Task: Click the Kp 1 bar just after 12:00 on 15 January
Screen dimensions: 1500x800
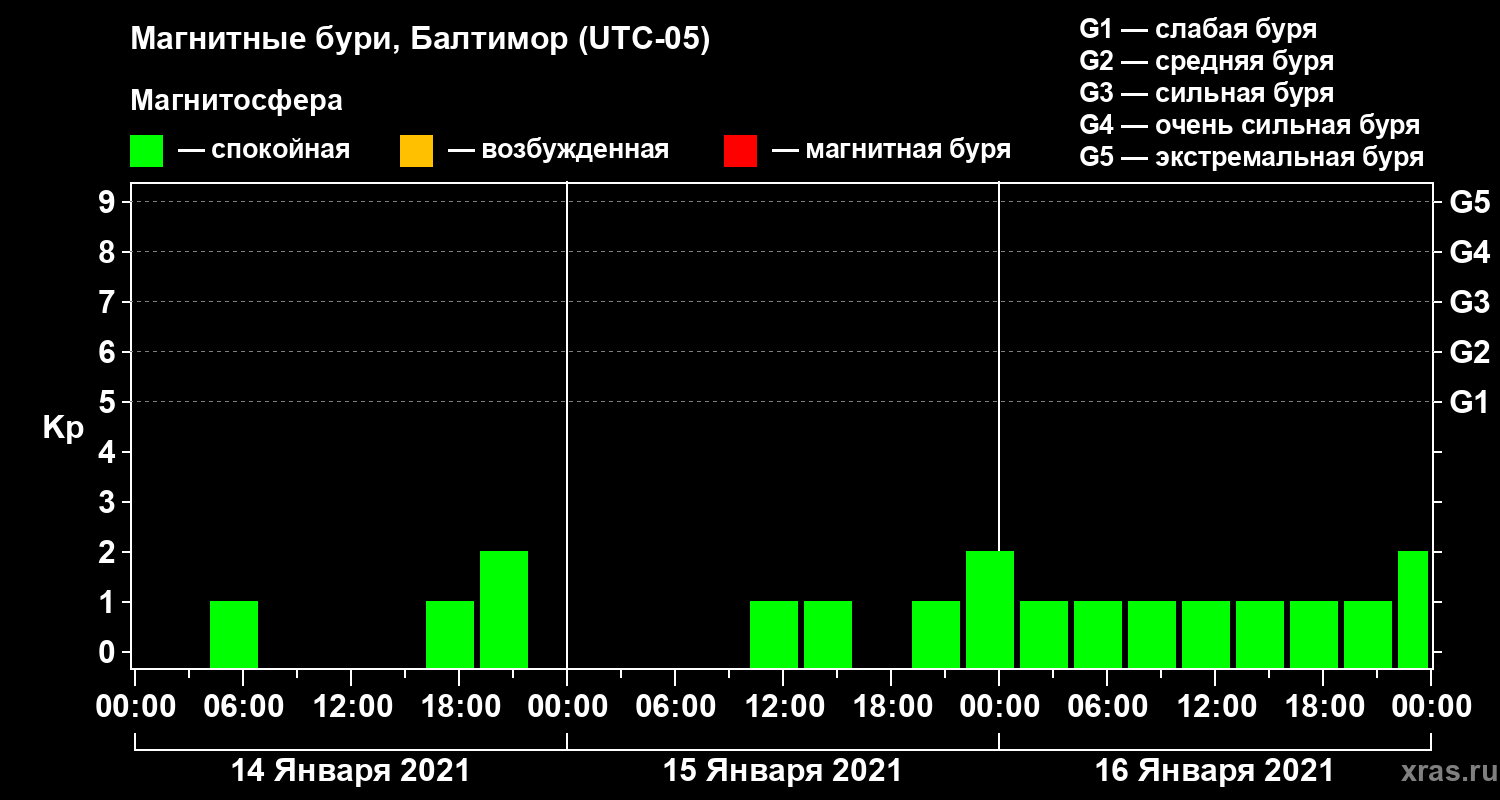Action: (828, 634)
